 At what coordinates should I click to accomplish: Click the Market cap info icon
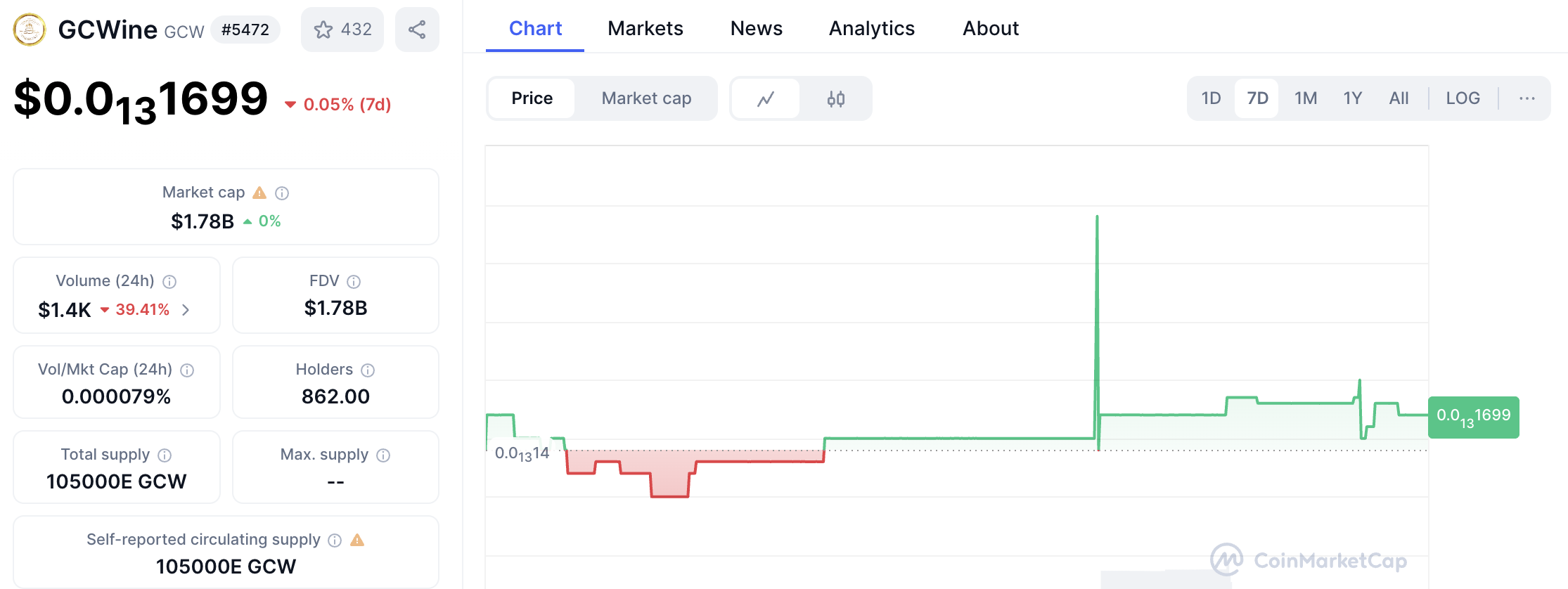[282, 193]
